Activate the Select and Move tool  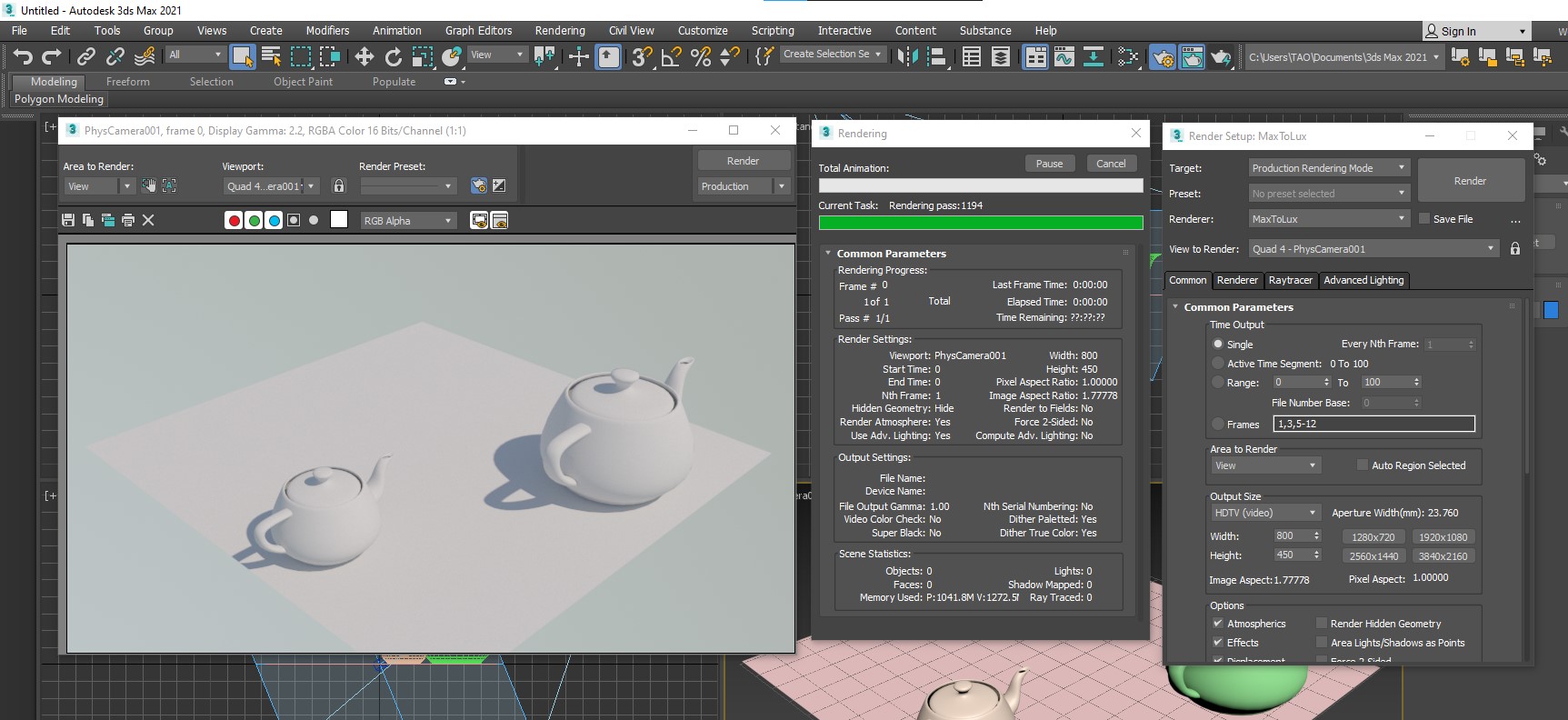[365, 57]
